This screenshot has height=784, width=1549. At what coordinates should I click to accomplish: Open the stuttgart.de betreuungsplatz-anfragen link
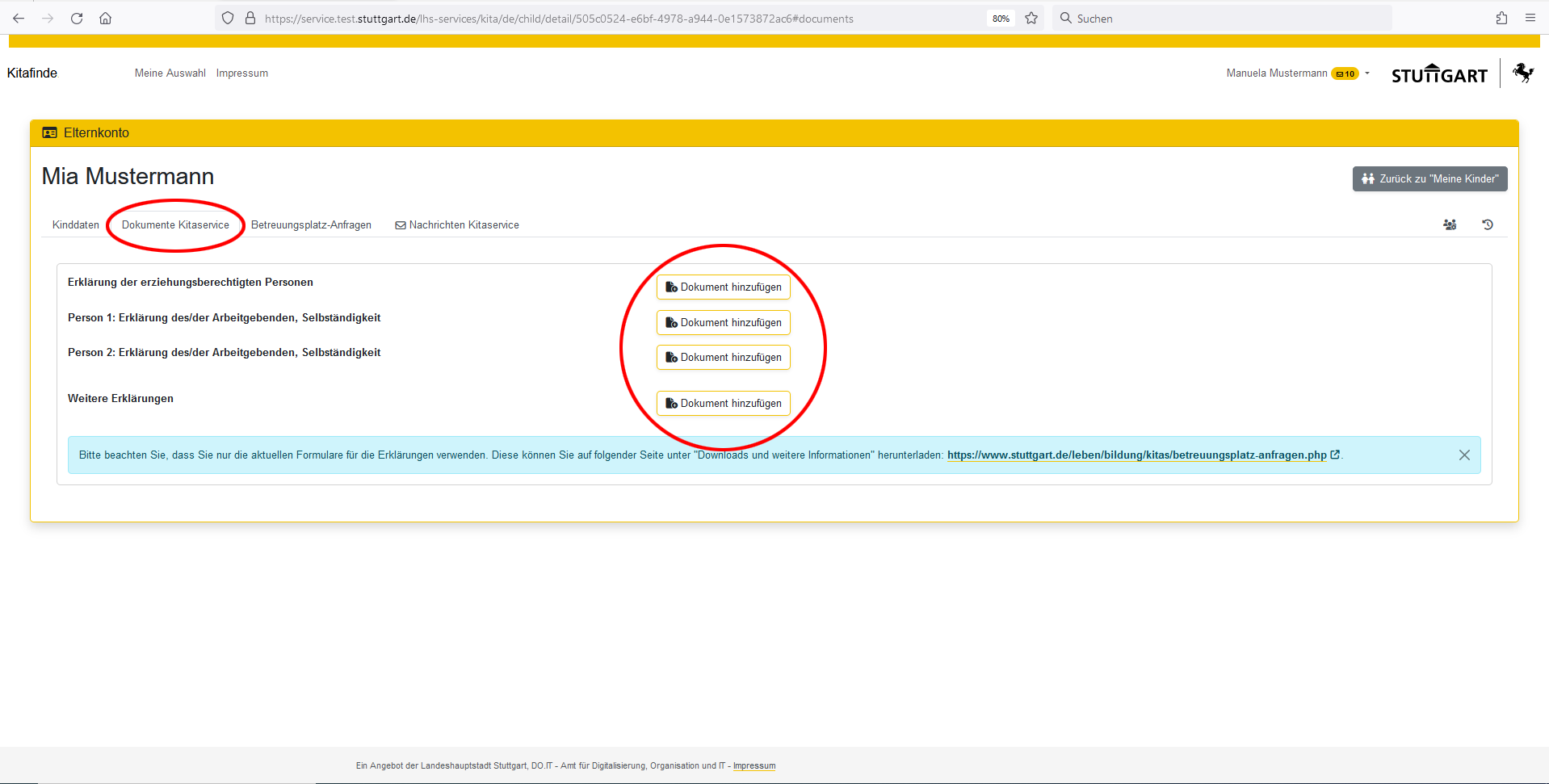click(x=1136, y=455)
